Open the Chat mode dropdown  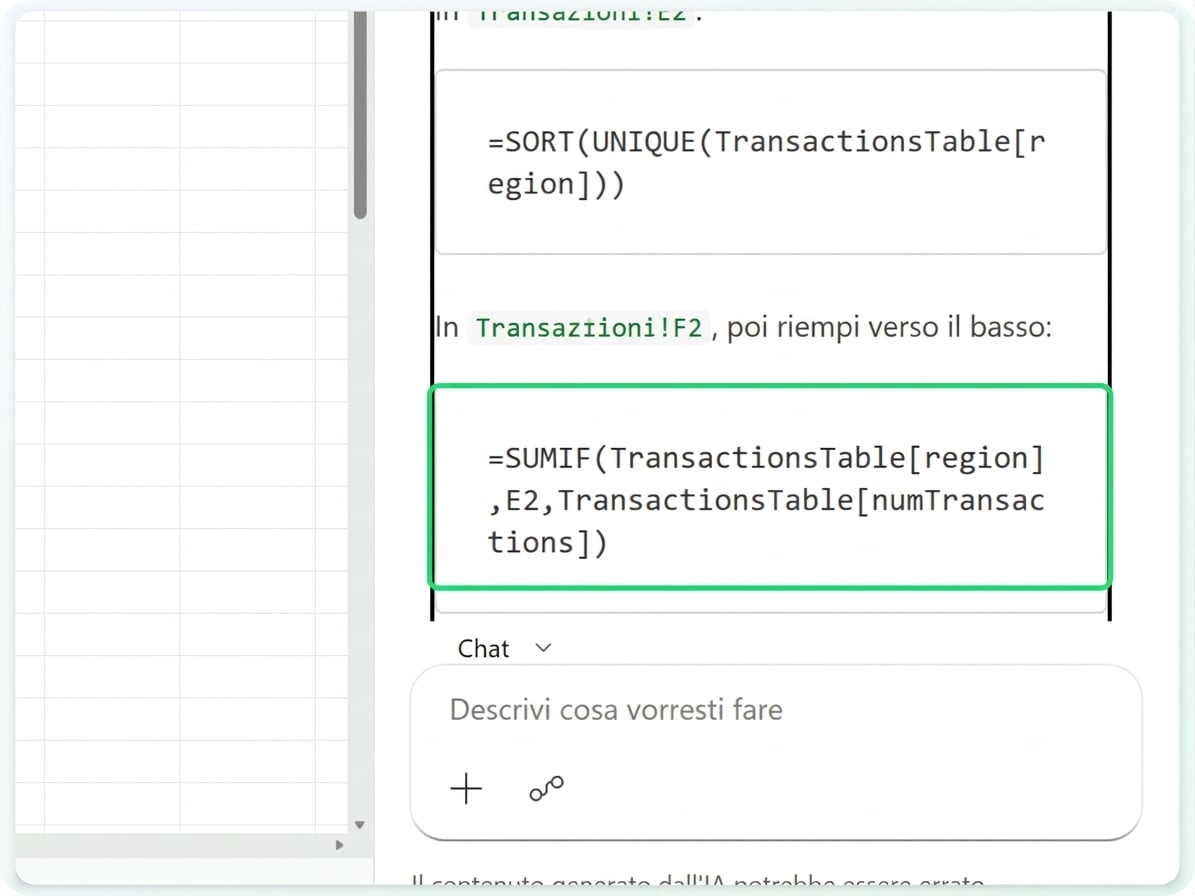pos(504,648)
